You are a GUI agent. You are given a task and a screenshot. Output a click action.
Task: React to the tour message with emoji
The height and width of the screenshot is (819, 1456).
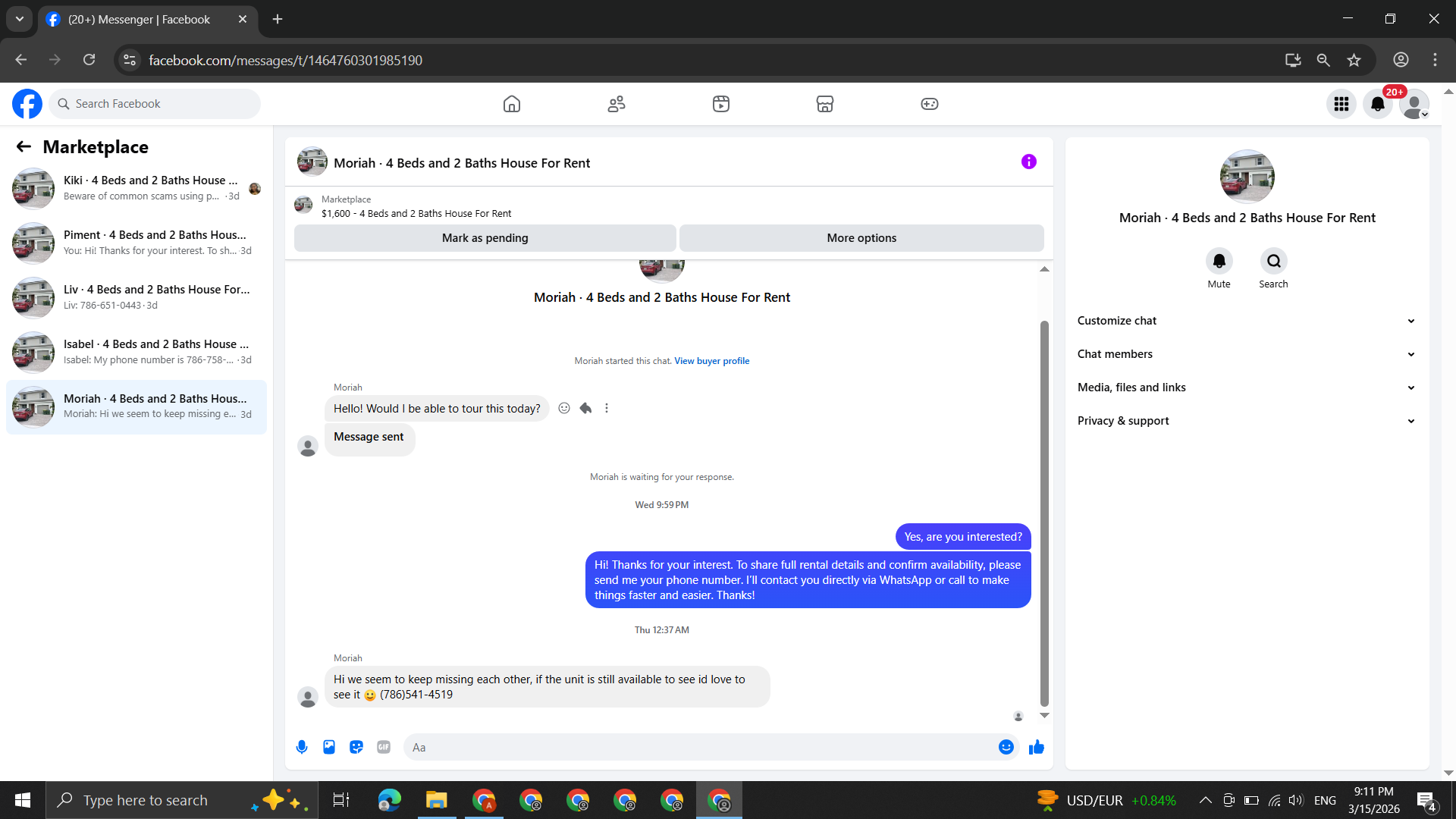click(564, 408)
